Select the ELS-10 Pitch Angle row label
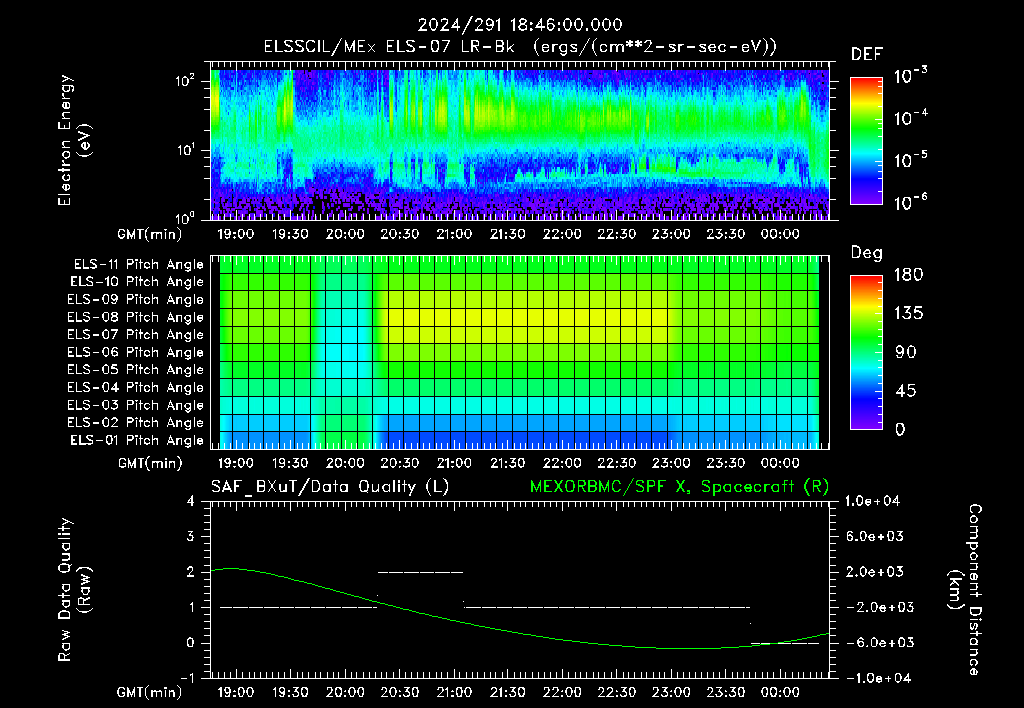Viewport: 1024px width, 708px height. tap(137, 282)
